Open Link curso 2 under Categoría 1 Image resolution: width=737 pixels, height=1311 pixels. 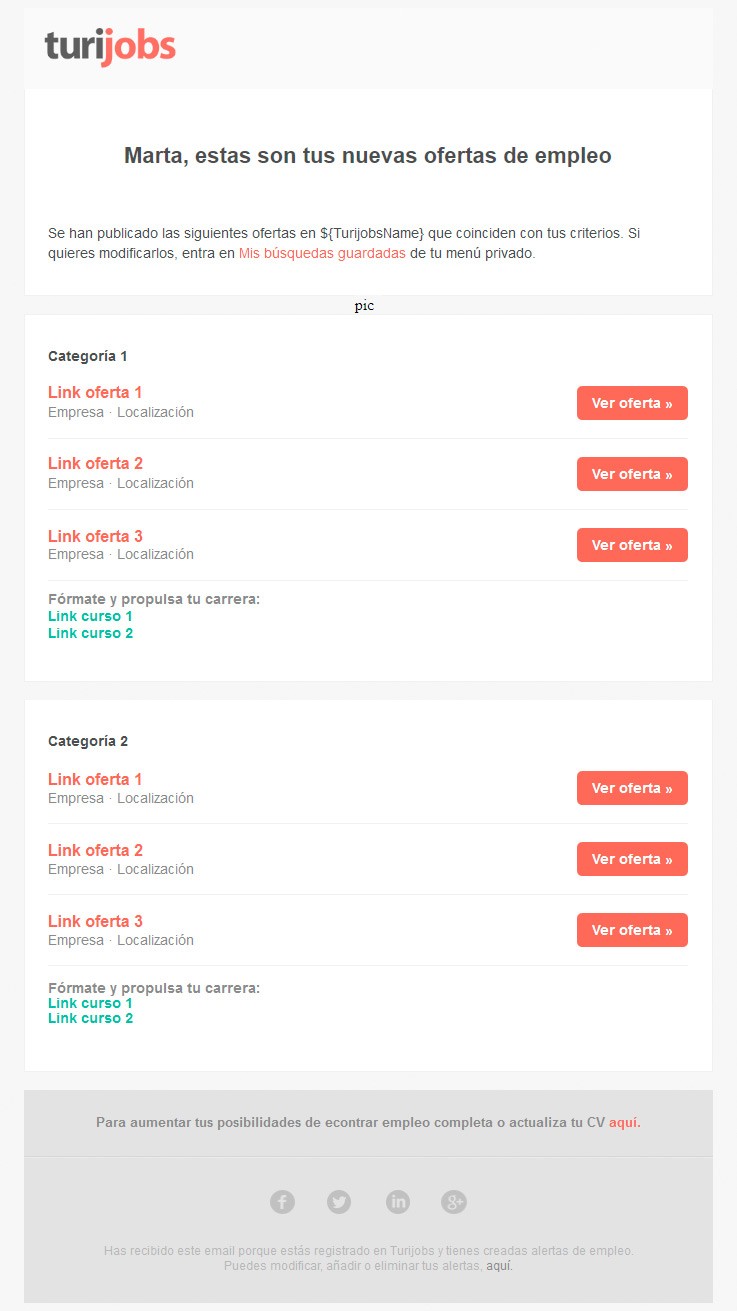[90, 633]
